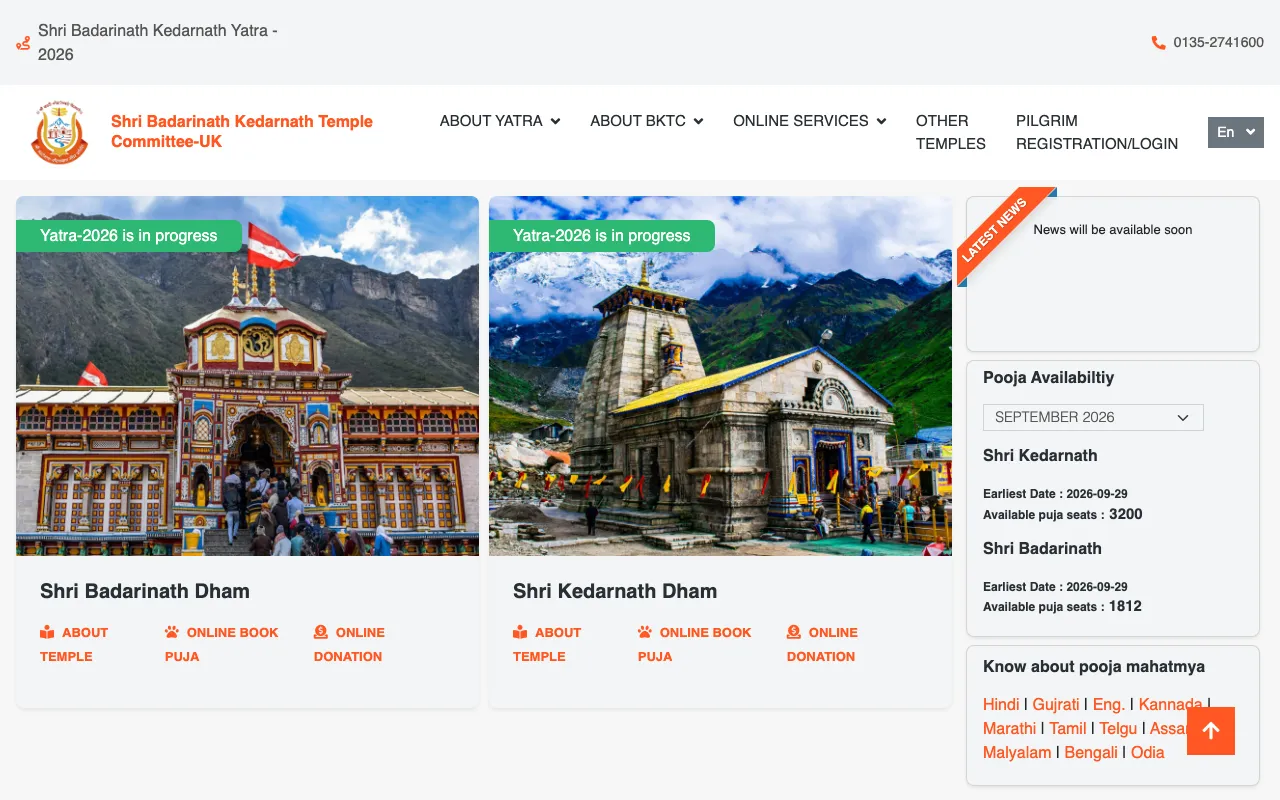1280x800 pixels.
Task: Click Yatra-2026 in progress badge on Kedarnath photo
Action: click(x=602, y=236)
